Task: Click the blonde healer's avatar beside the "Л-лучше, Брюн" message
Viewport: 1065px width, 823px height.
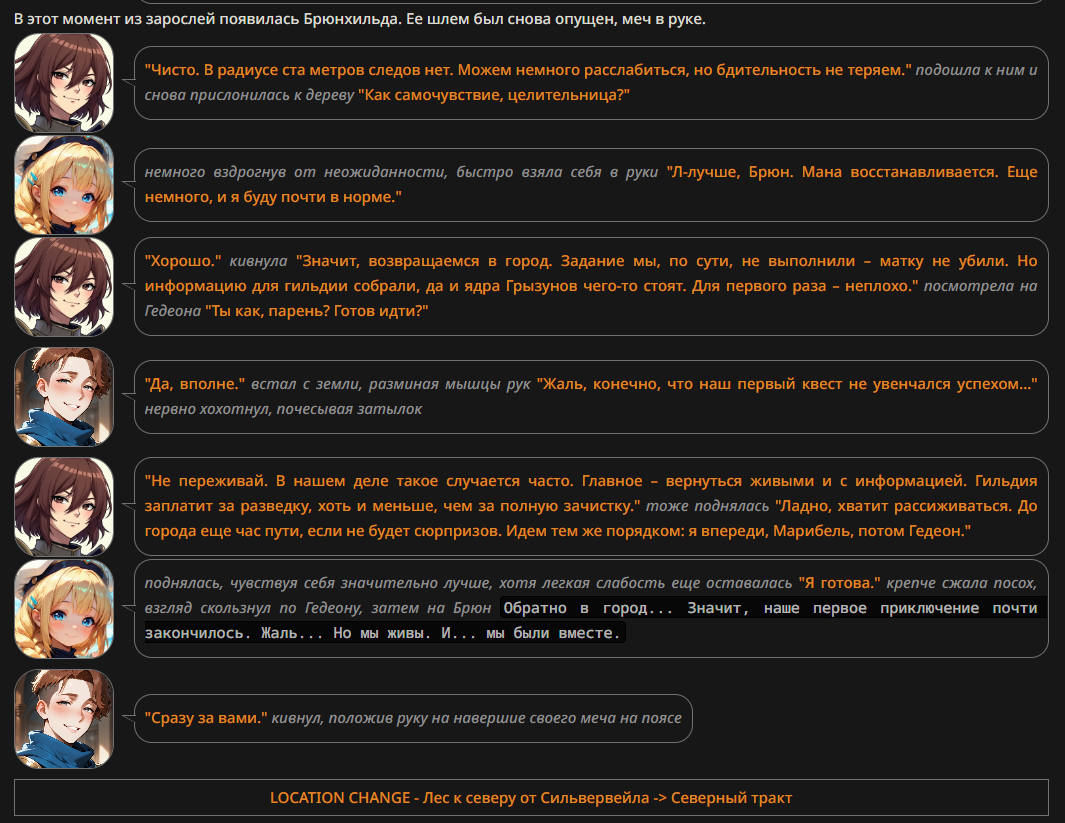Action: point(64,185)
